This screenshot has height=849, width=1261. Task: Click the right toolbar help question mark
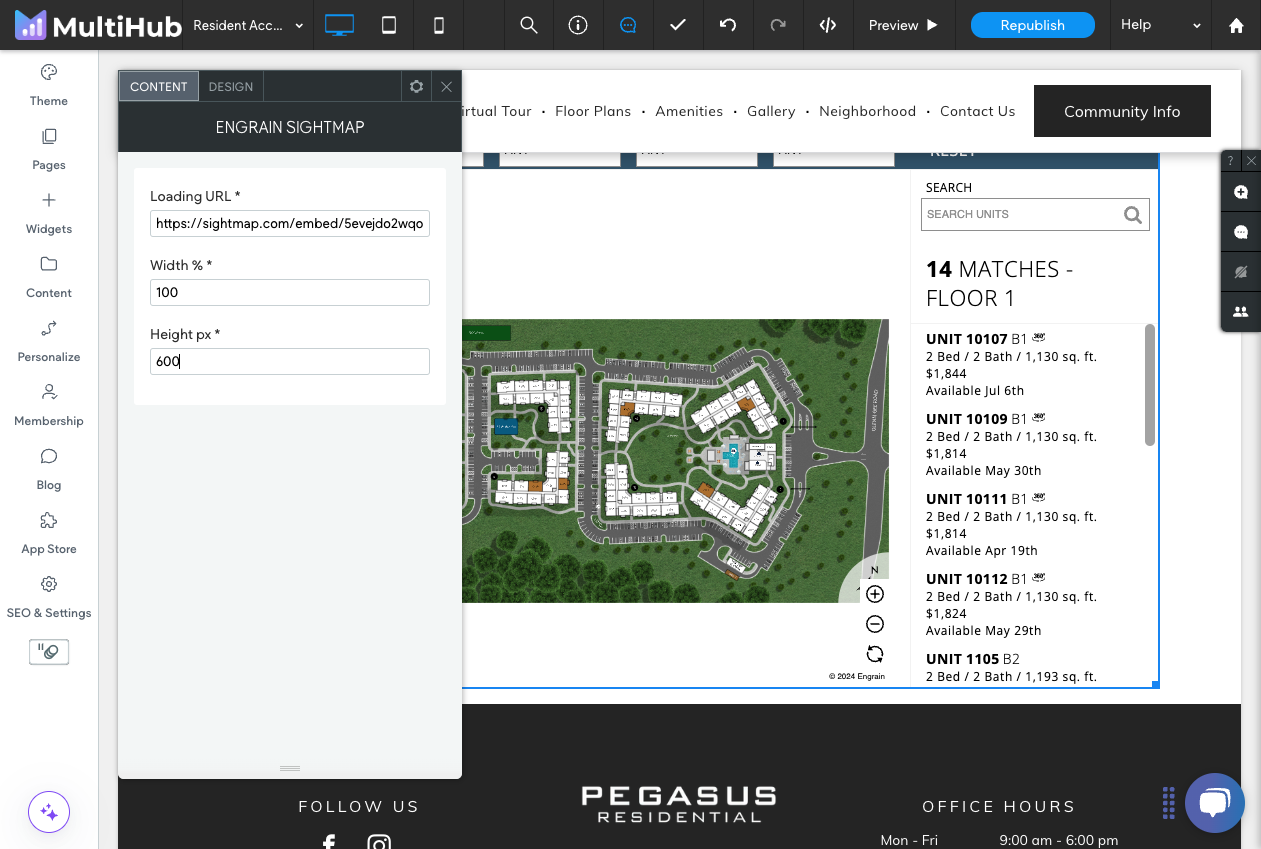click(1231, 160)
